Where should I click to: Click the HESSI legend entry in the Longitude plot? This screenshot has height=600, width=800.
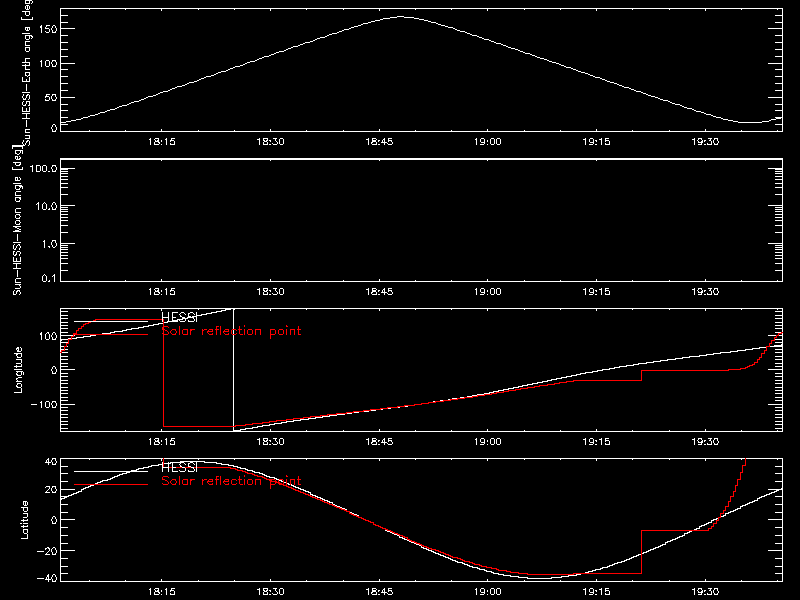[x=180, y=317]
